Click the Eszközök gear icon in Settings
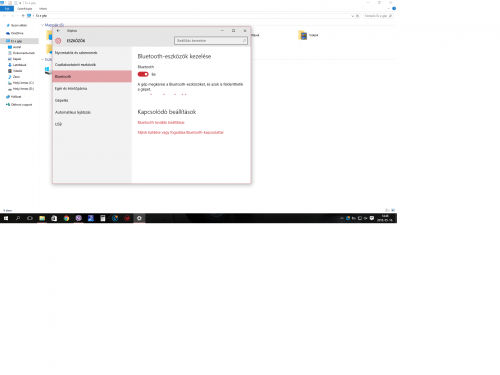 [58, 41]
